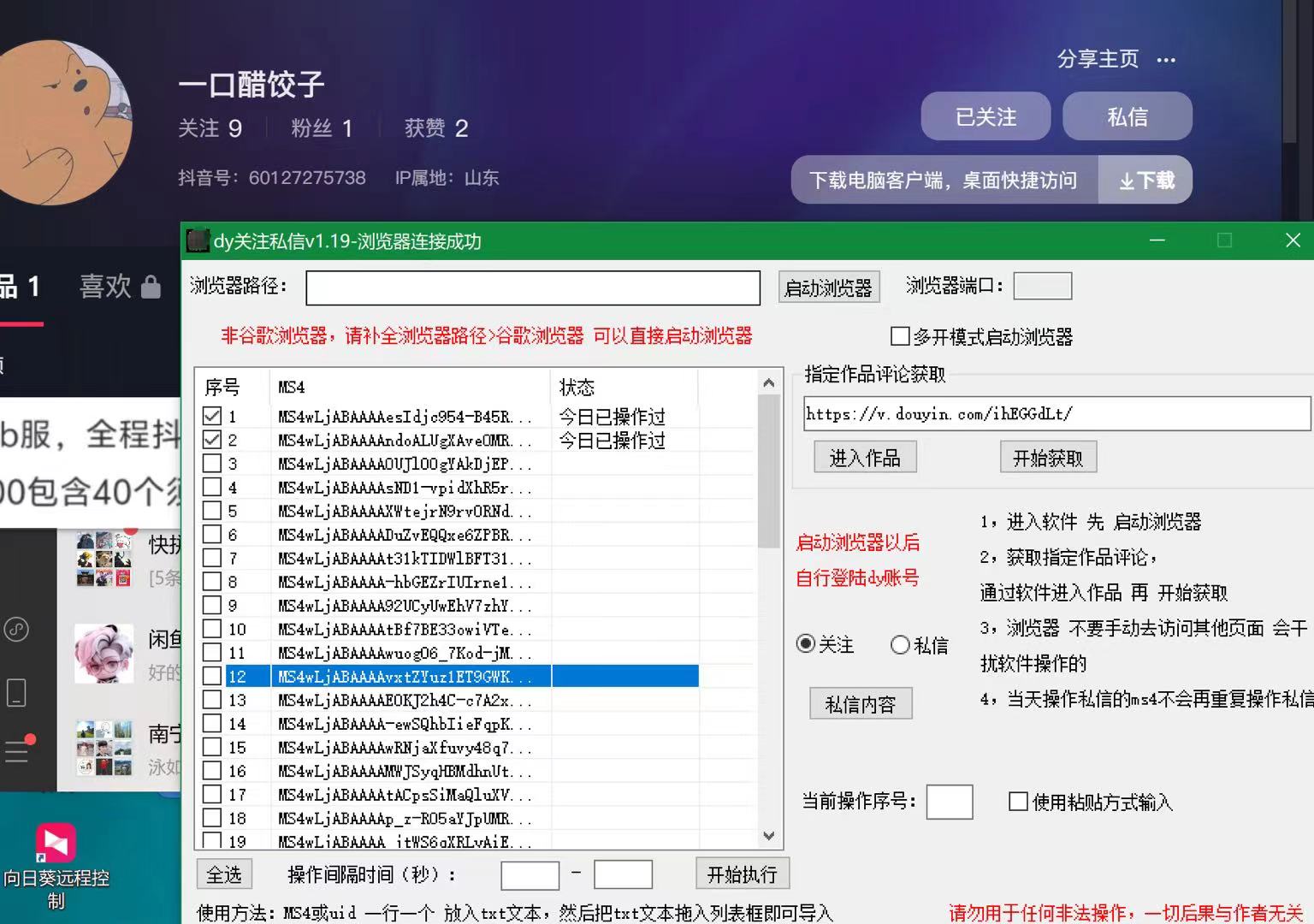The height and width of the screenshot is (924, 1314).
Task: Open the 闲鱼 chat avatar with pink hair
Action: coord(104,654)
